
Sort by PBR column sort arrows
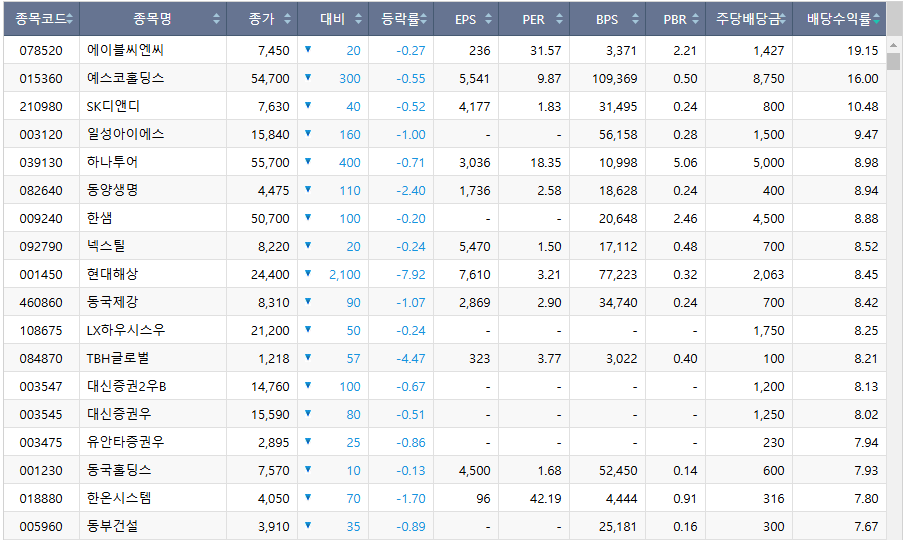pyautogui.click(x=695, y=19)
